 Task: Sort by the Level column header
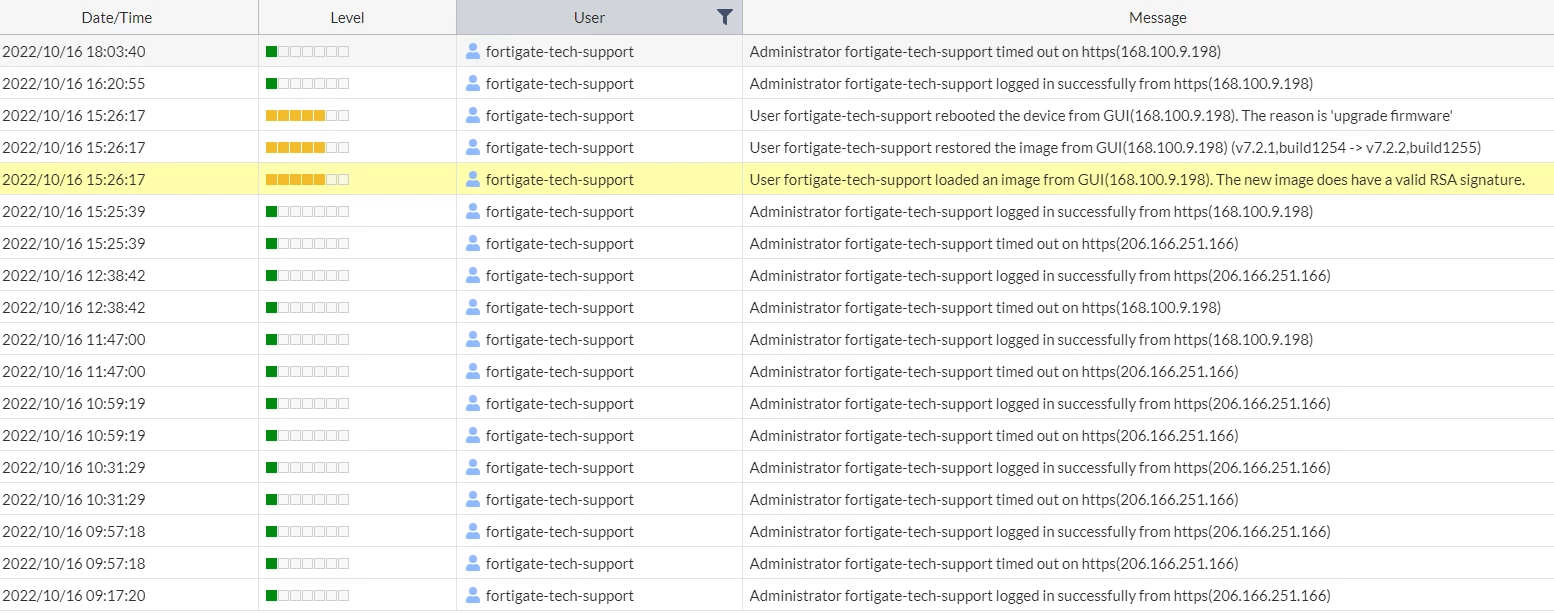[347, 17]
